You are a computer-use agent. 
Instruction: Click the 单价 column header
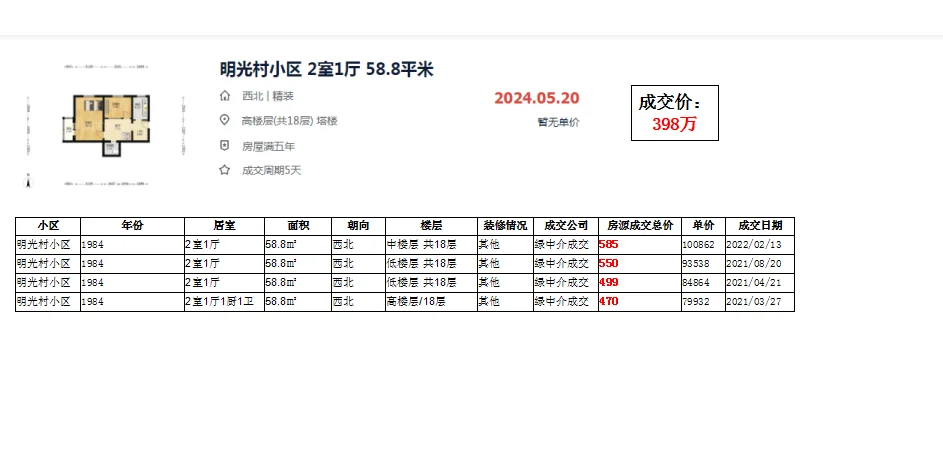tap(703, 226)
